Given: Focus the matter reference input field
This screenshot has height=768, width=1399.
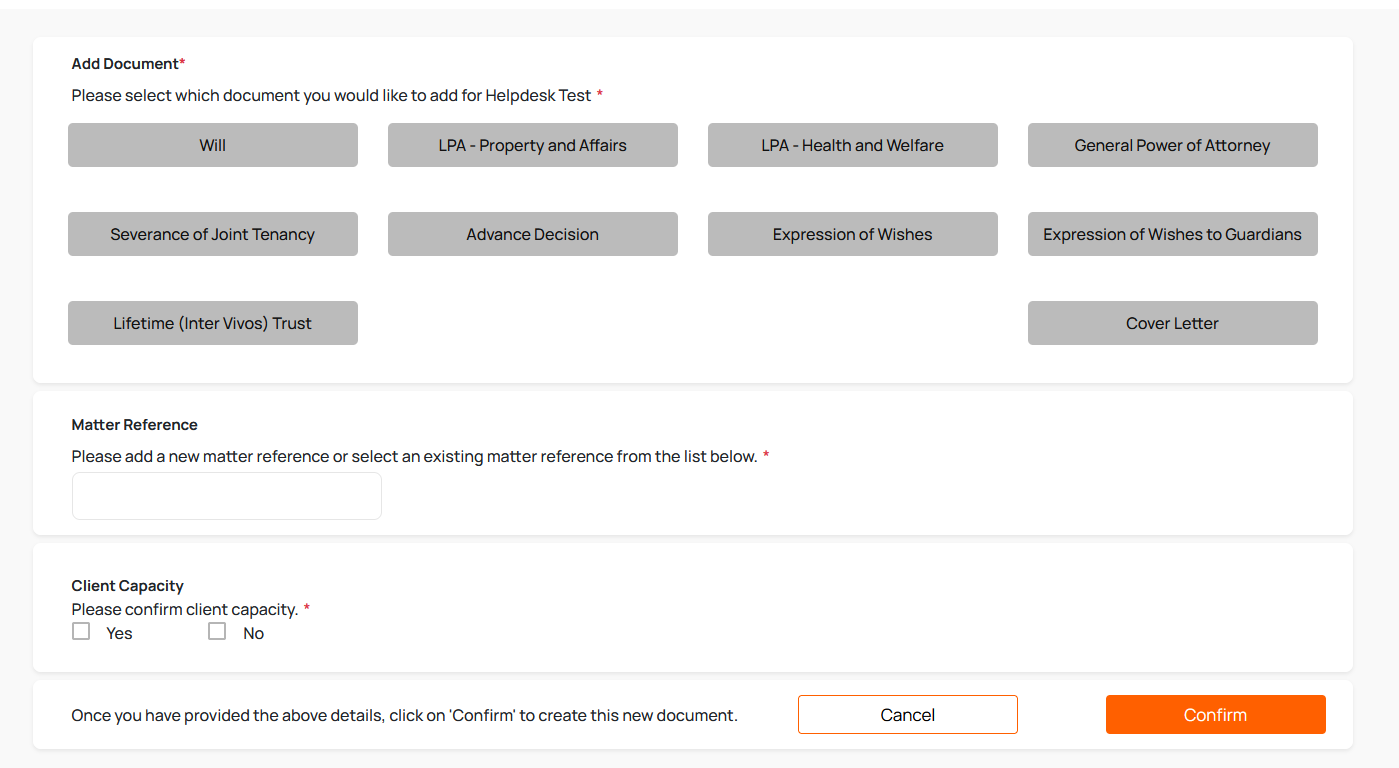Looking at the screenshot, I should pyautogui.click(x=227, y=496).
